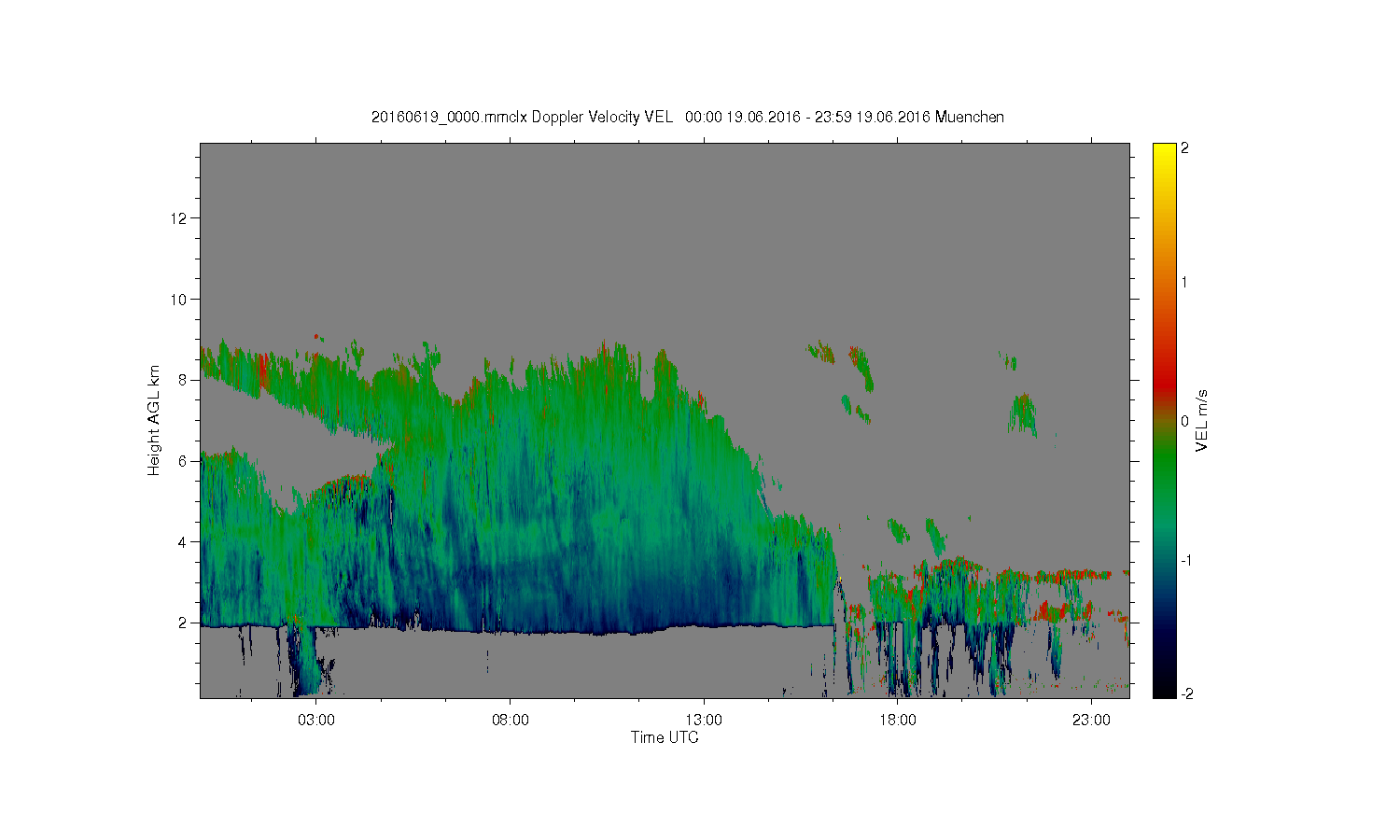The image size is (1400, 840).
Task: Click the plot title starting "20160619_0000.mmclx"
Action: click(687, 117)
